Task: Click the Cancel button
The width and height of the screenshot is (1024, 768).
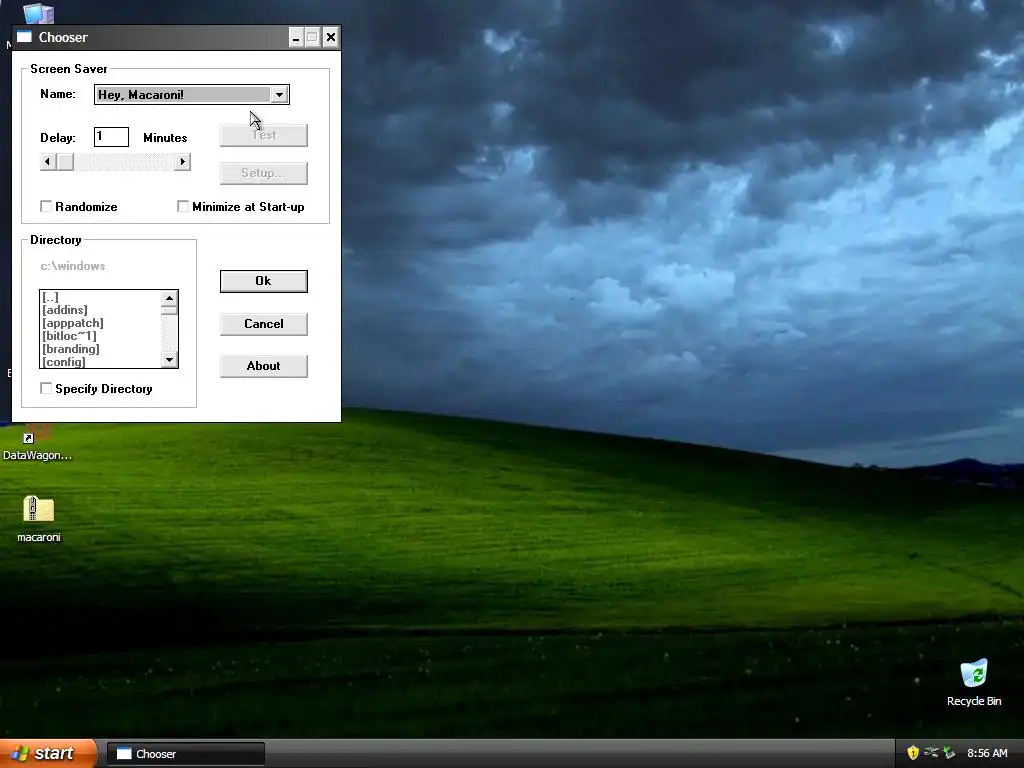Action: [x=264, y=324]
